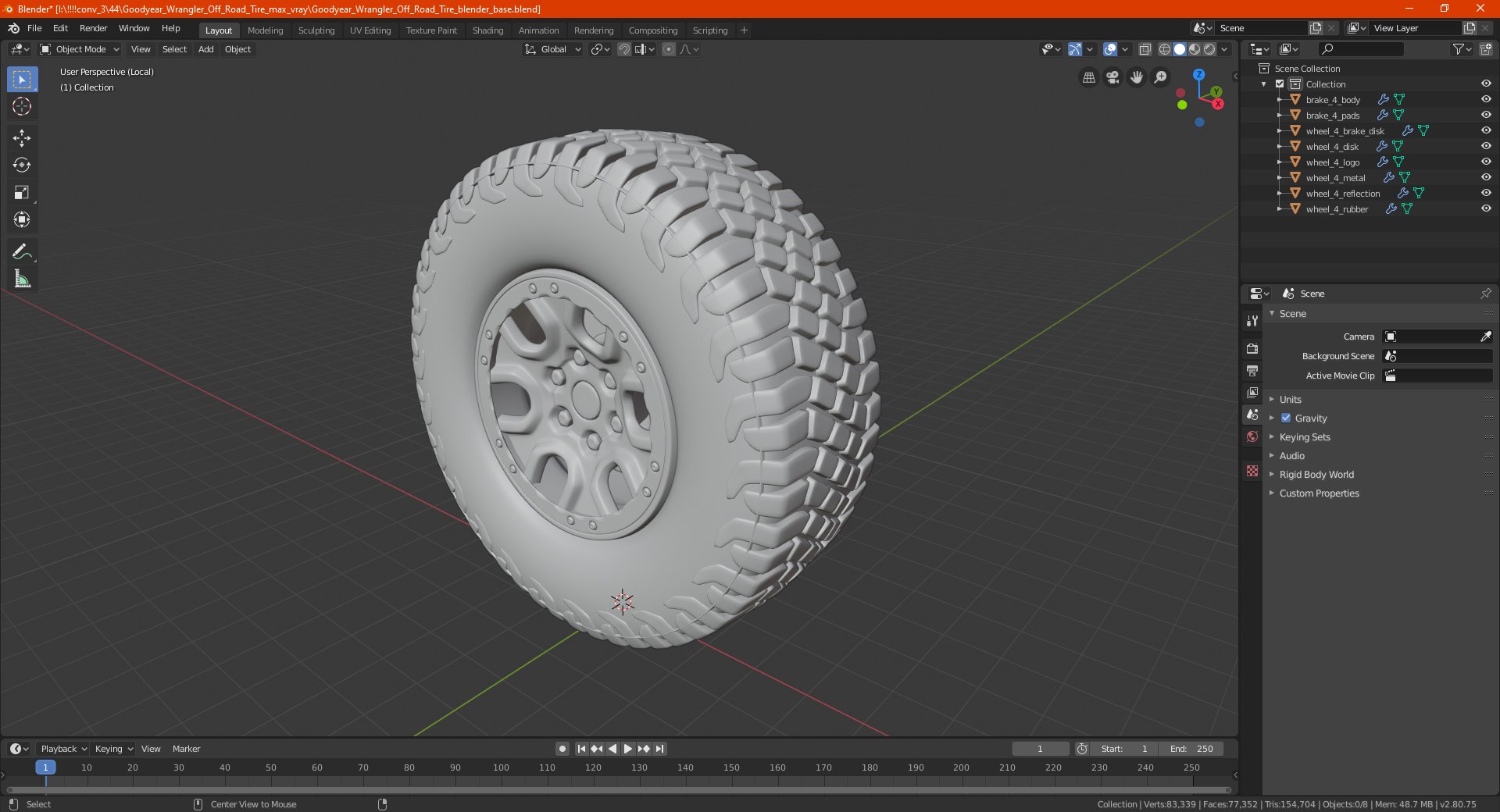
Task: Expand wheel_4_metal tree item
Action: [x=1279, y=177]
